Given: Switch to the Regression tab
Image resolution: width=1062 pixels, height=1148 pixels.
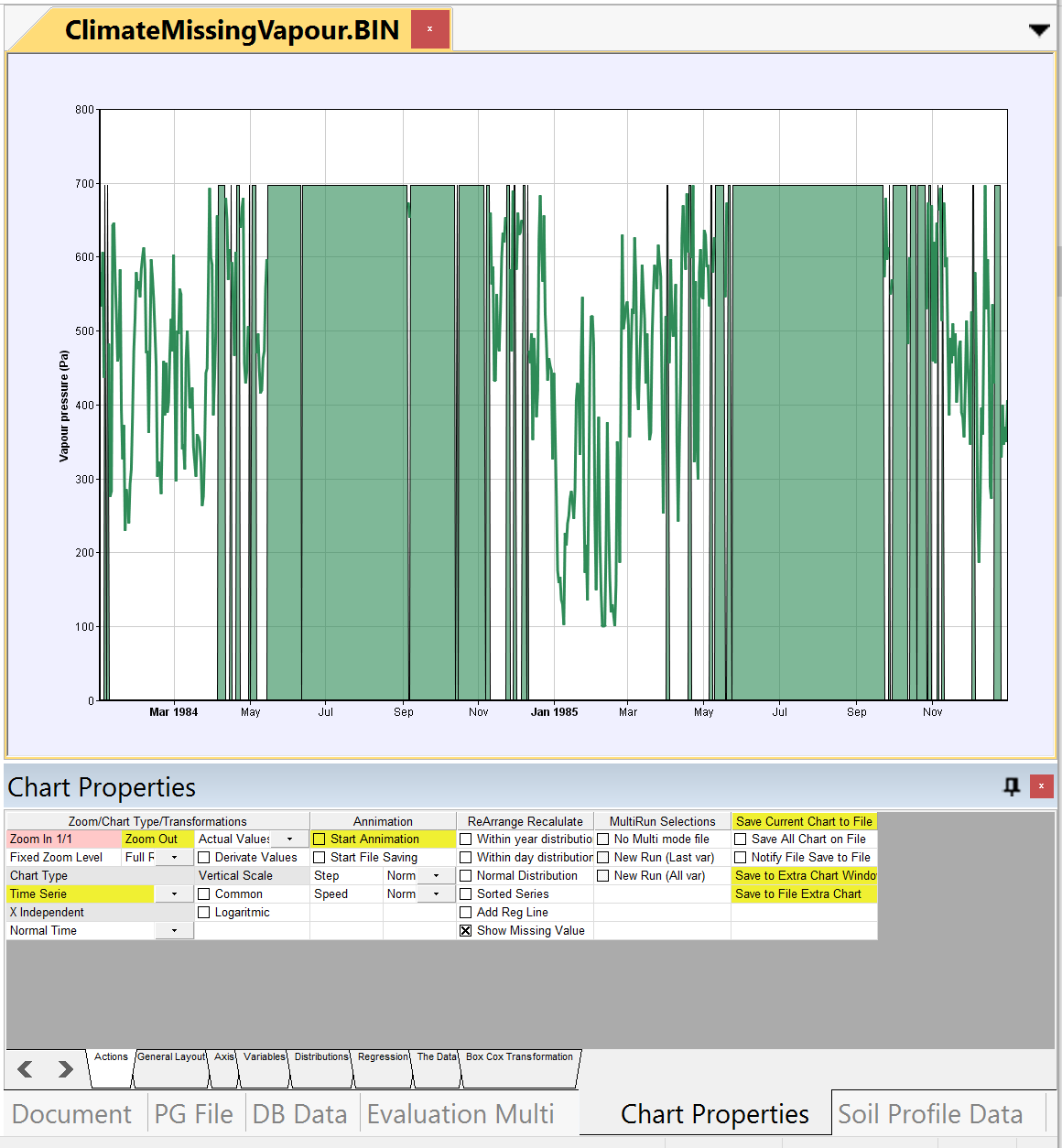Looking at the screenshot, I should pos(383,1067).
